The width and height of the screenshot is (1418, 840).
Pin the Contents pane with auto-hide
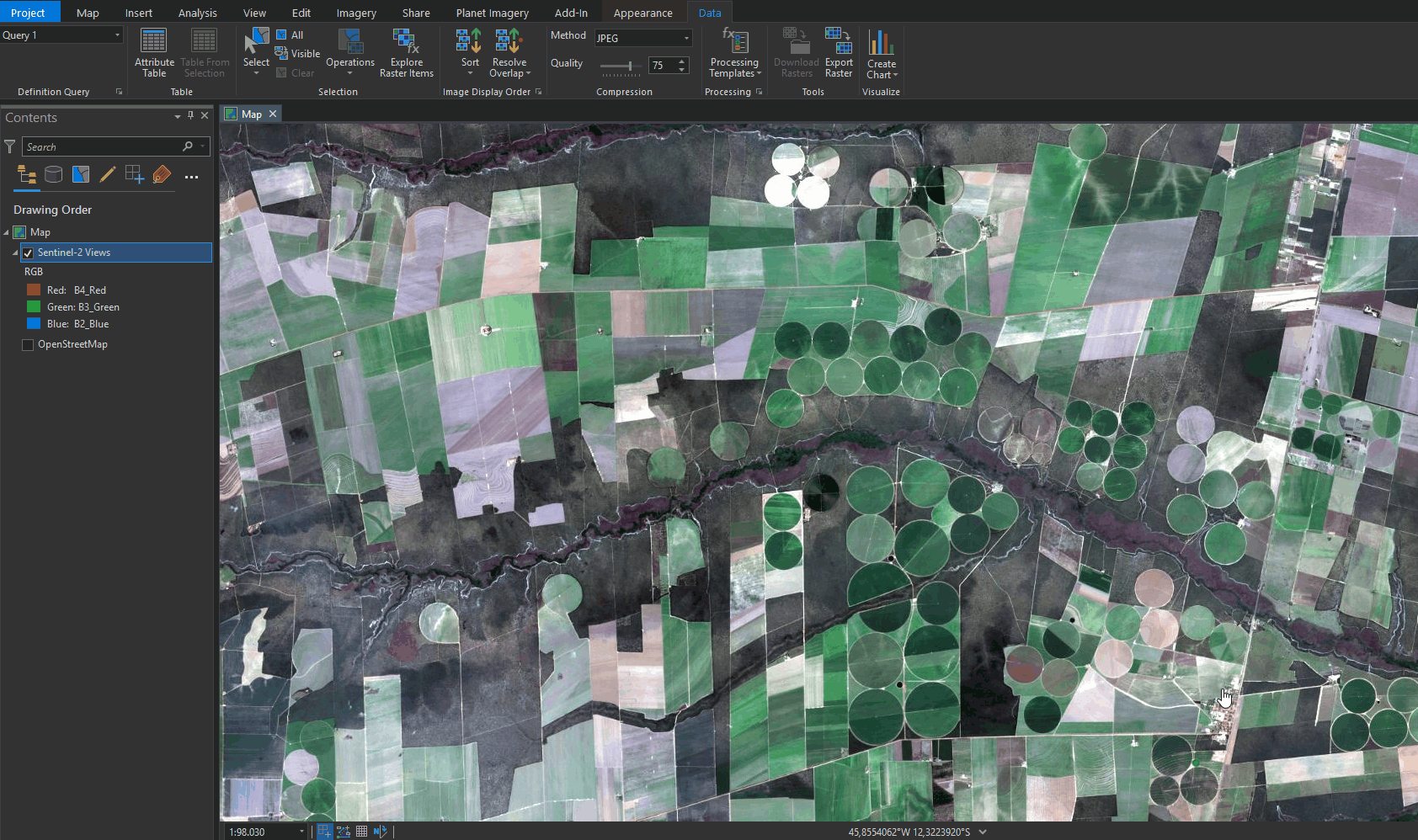pos(191,116)
